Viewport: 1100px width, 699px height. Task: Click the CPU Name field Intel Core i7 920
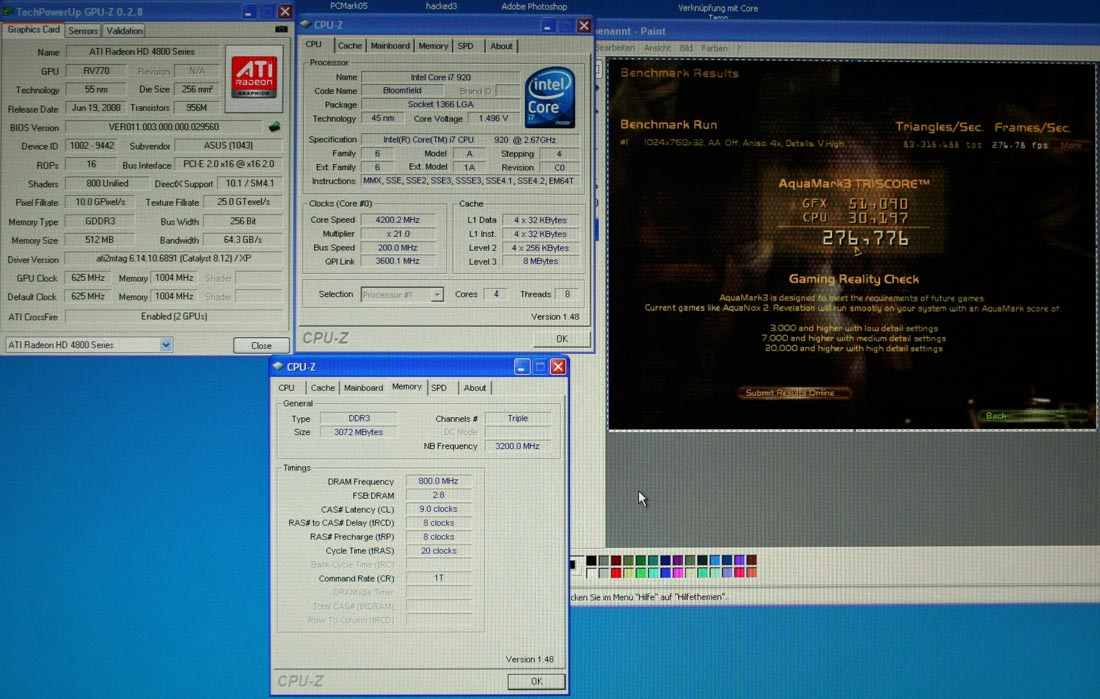tap(440, 77)
